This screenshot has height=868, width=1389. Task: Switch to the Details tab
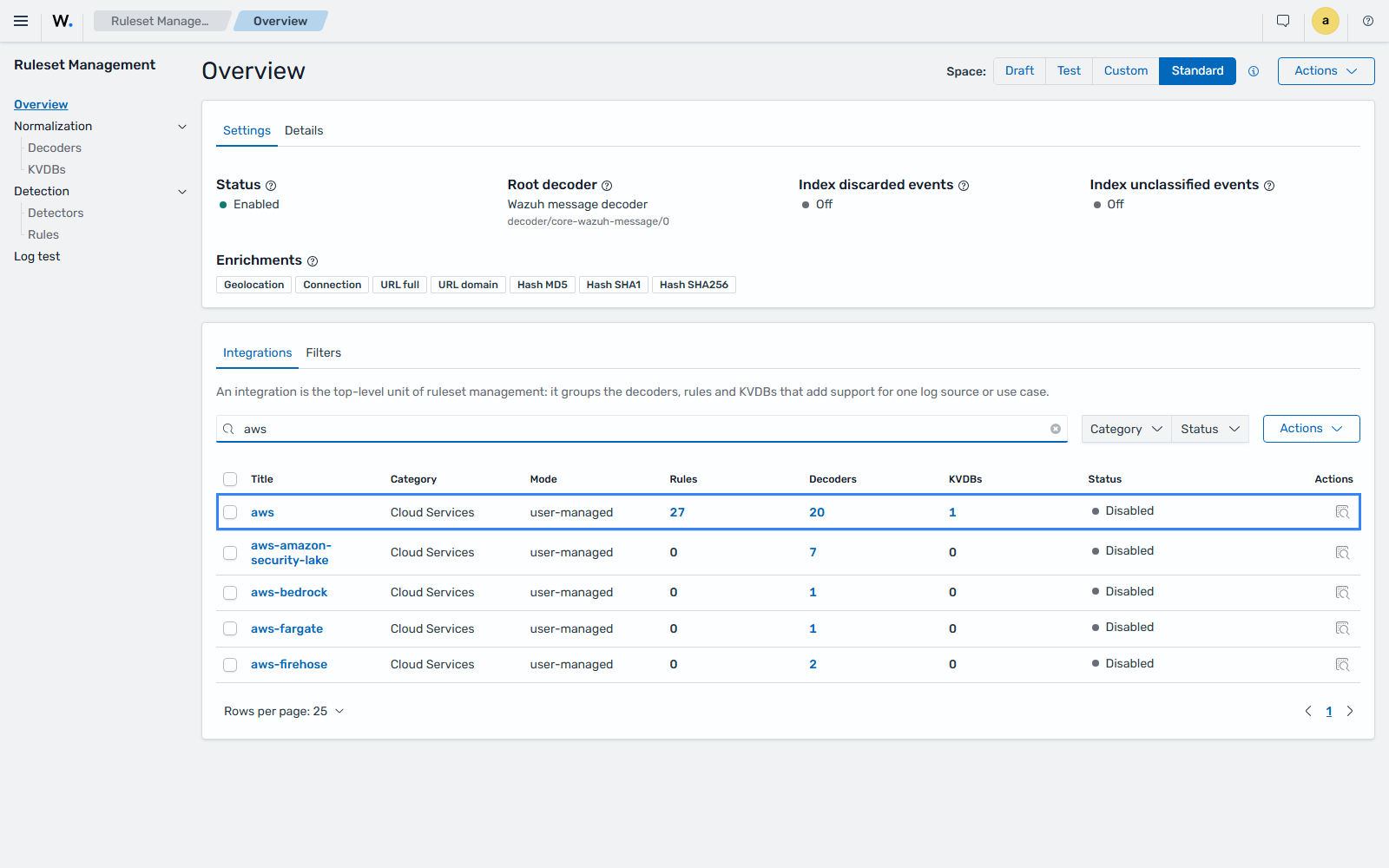pos(304,131)
